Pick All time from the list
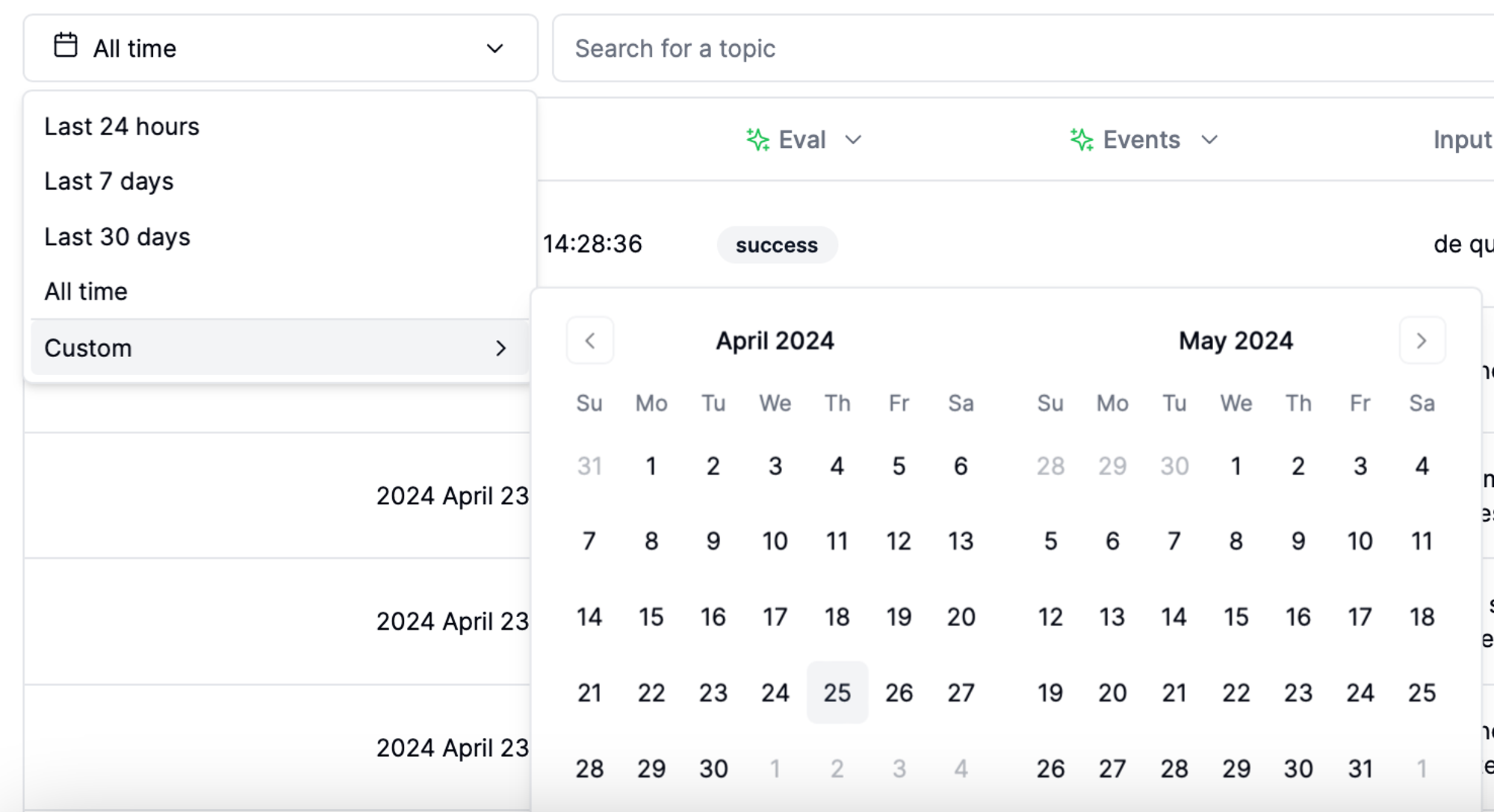This screenshot has width=1494, height=812. click(86, 291)
